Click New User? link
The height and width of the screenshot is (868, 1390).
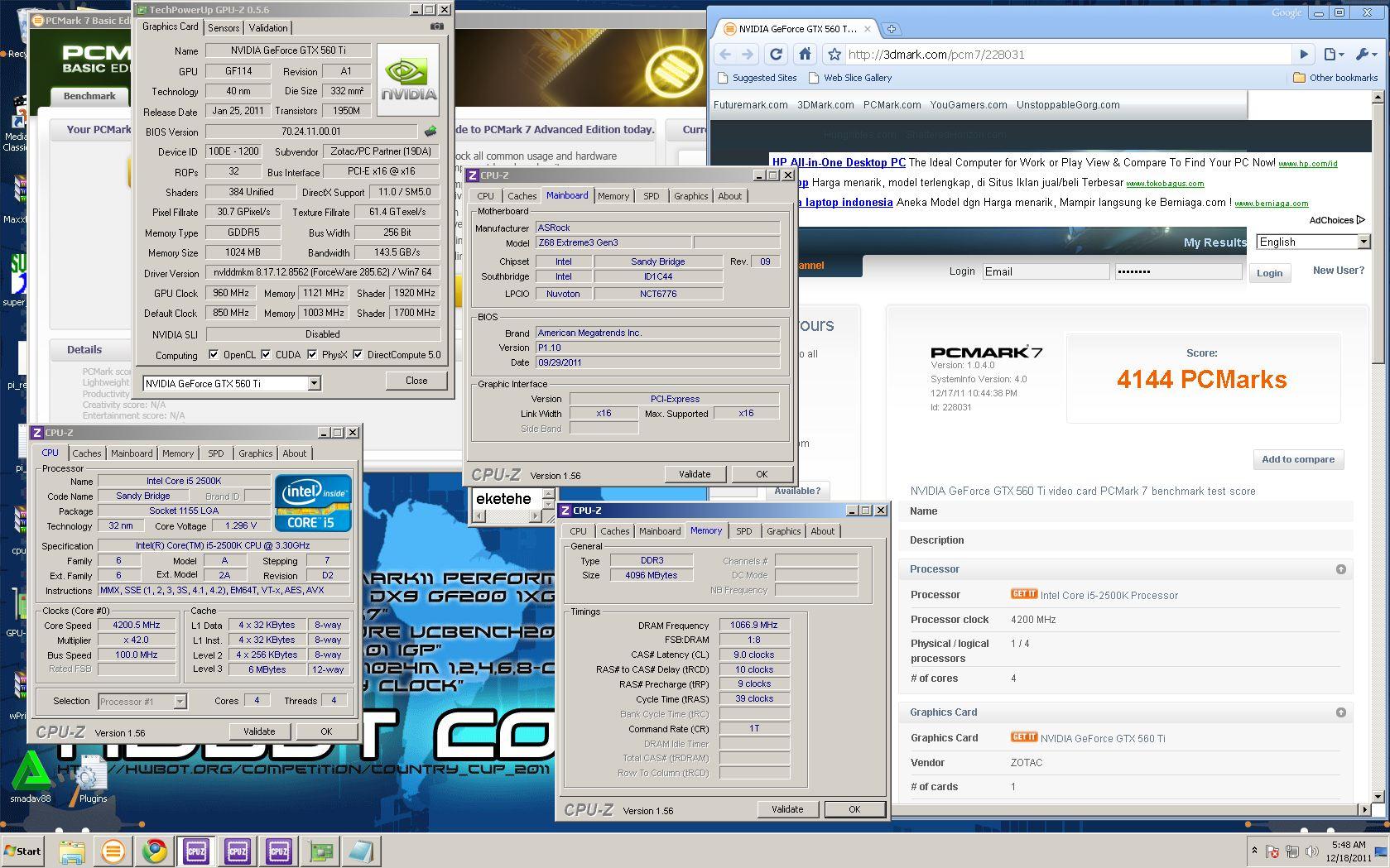(x=1338, y=271)
